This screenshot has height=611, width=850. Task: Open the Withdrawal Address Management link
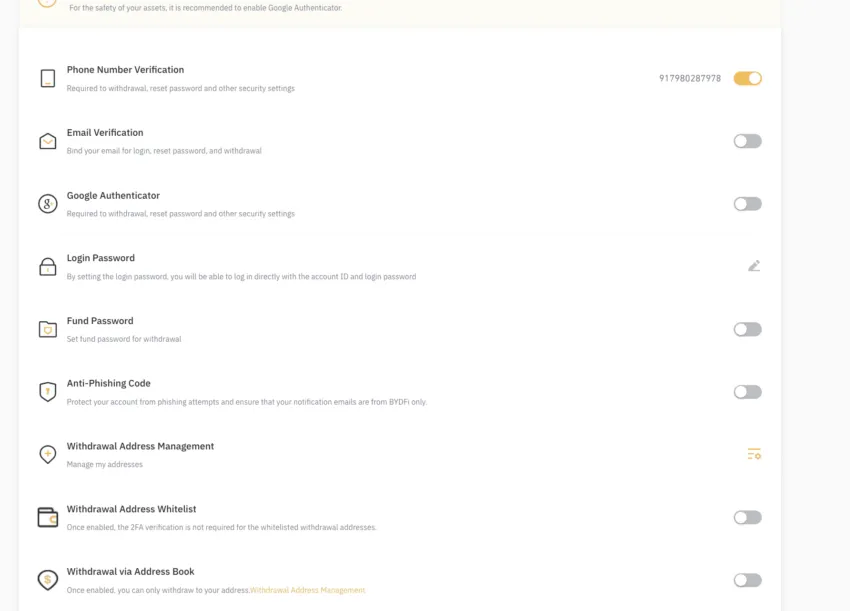pyautogui.click(x=308, y=590)
